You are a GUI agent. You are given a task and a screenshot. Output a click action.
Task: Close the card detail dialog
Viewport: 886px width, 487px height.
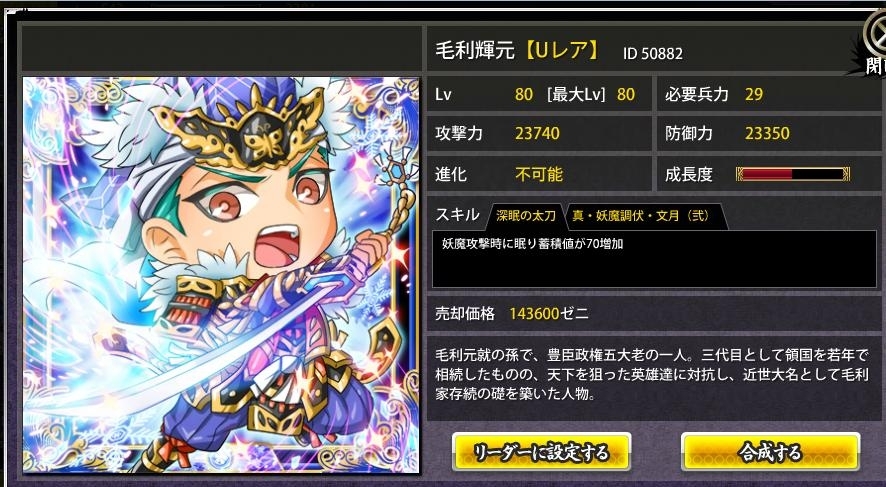[875, 44]
